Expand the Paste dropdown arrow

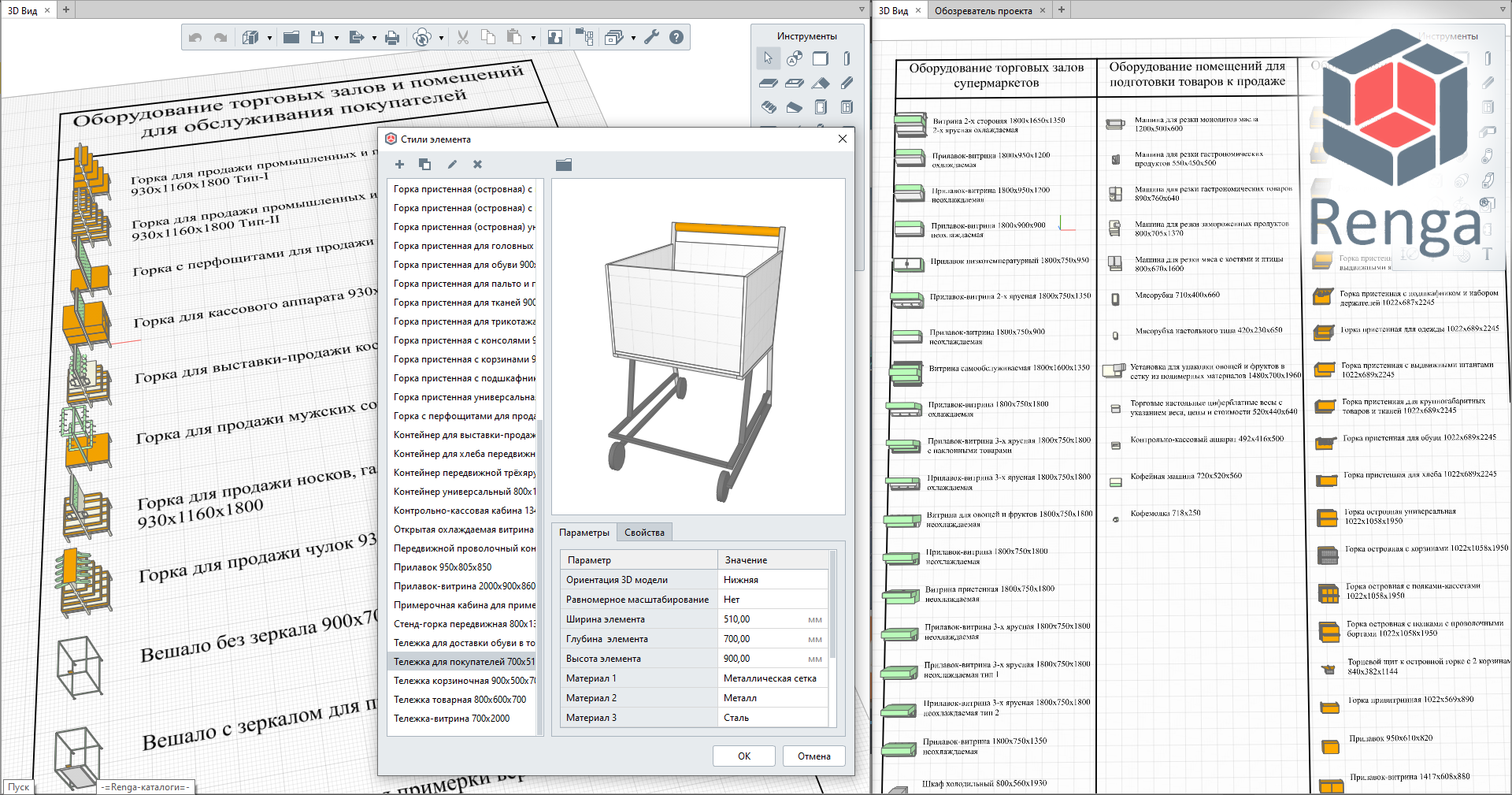(533, 38)
